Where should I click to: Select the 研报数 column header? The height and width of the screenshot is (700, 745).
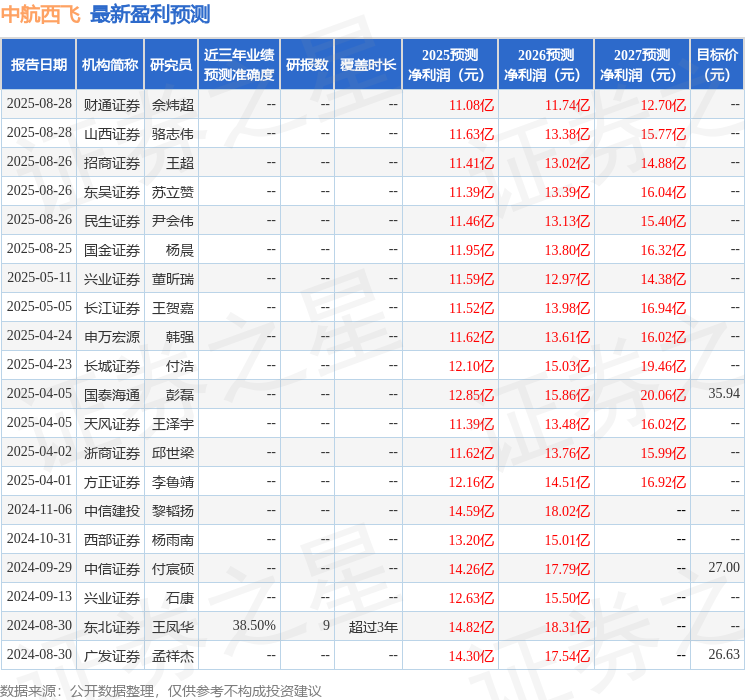tap(307, 65)
